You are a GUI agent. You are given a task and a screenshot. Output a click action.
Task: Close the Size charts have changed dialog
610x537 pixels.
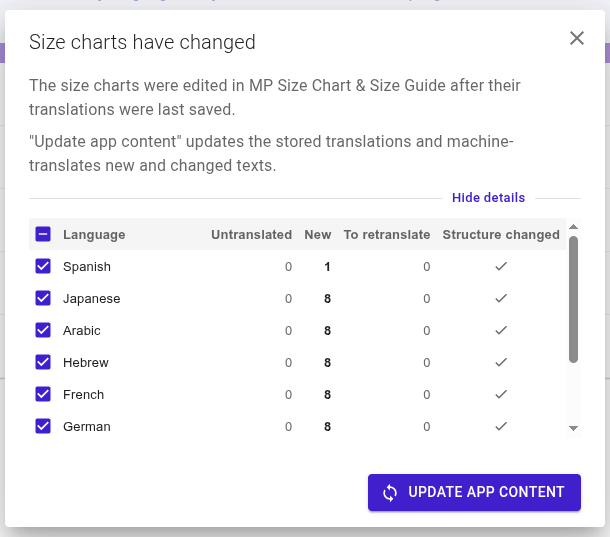(577, 38)
